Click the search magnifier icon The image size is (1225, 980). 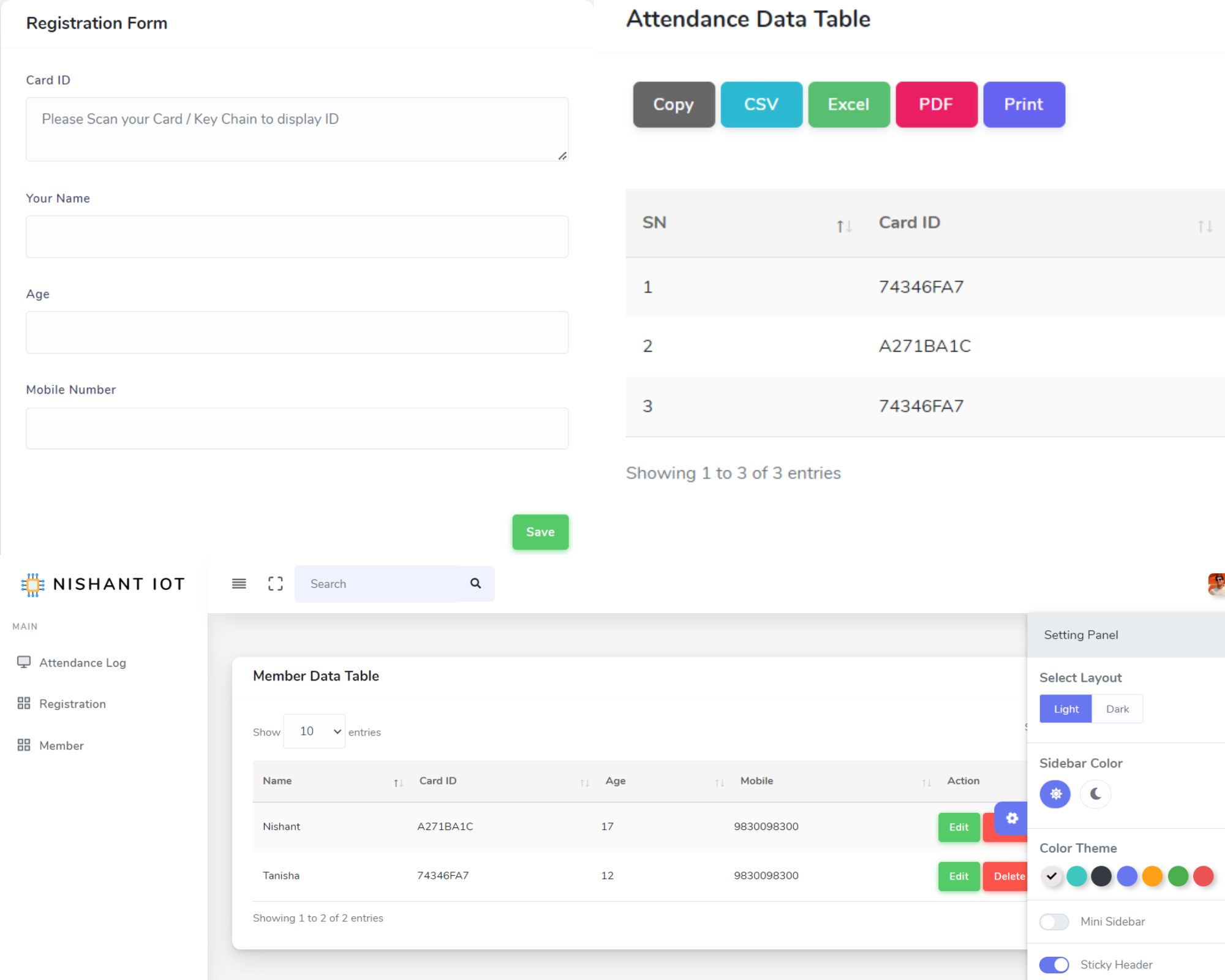[x=475, y=584]
